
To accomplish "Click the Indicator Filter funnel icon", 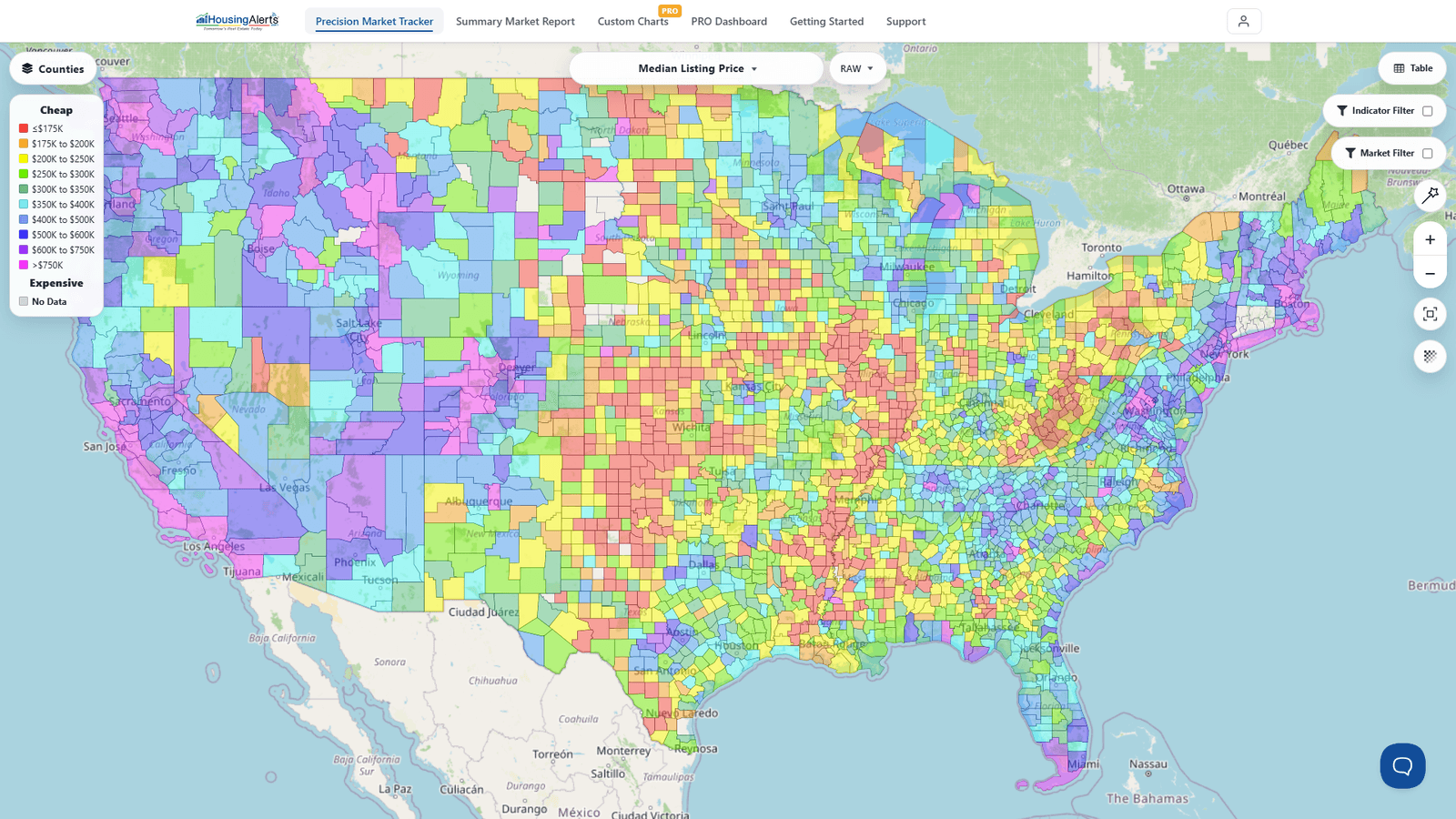I will pos(1342,110).
